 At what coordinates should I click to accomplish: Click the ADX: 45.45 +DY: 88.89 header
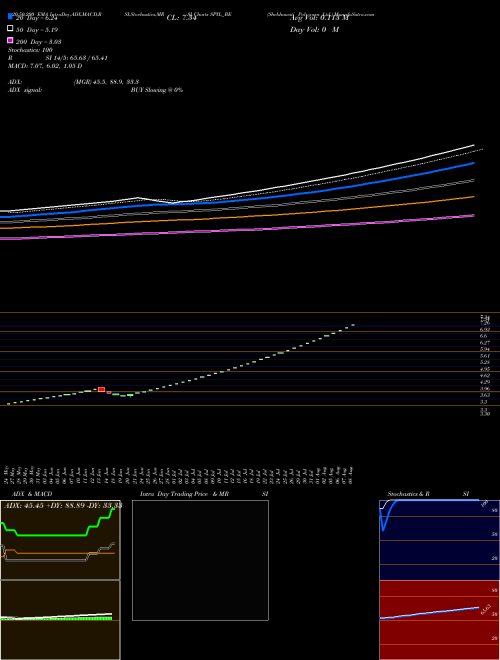[63, 506]
